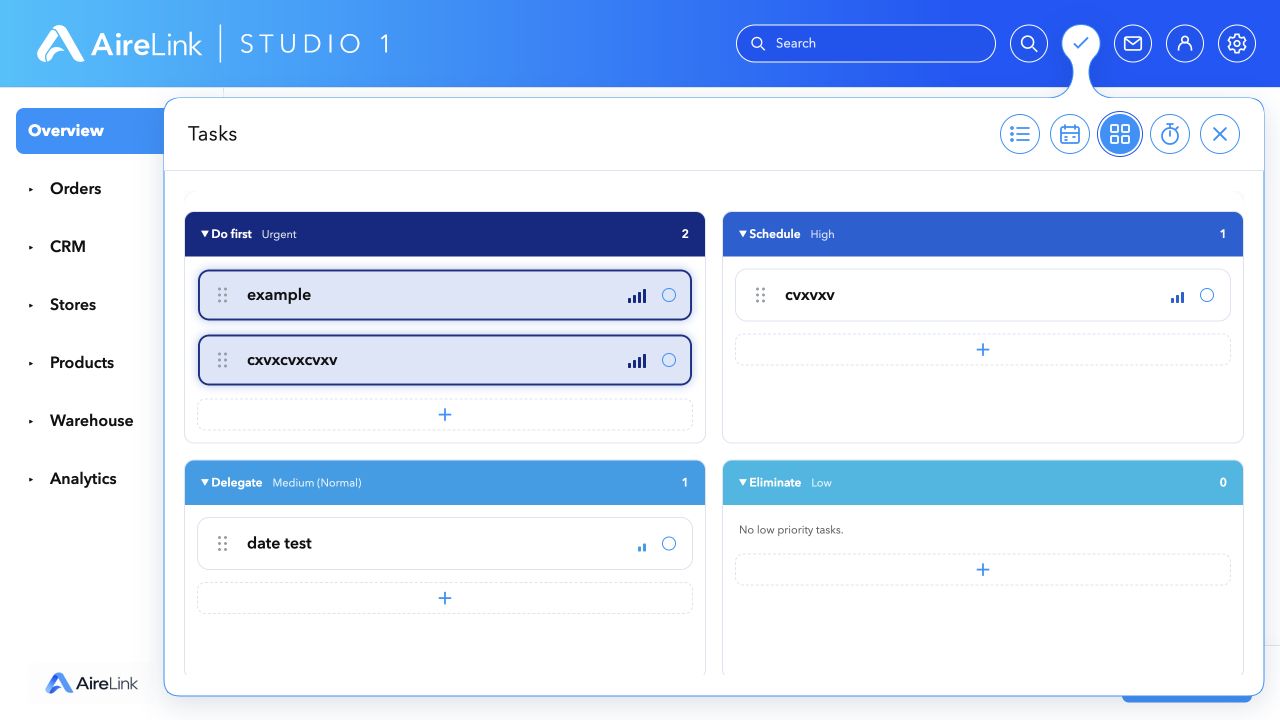1280x720 pixels.
Task: Collapse the 'Eliminate' quadrant
Action: pyautogui.click(x=743, y=482)
